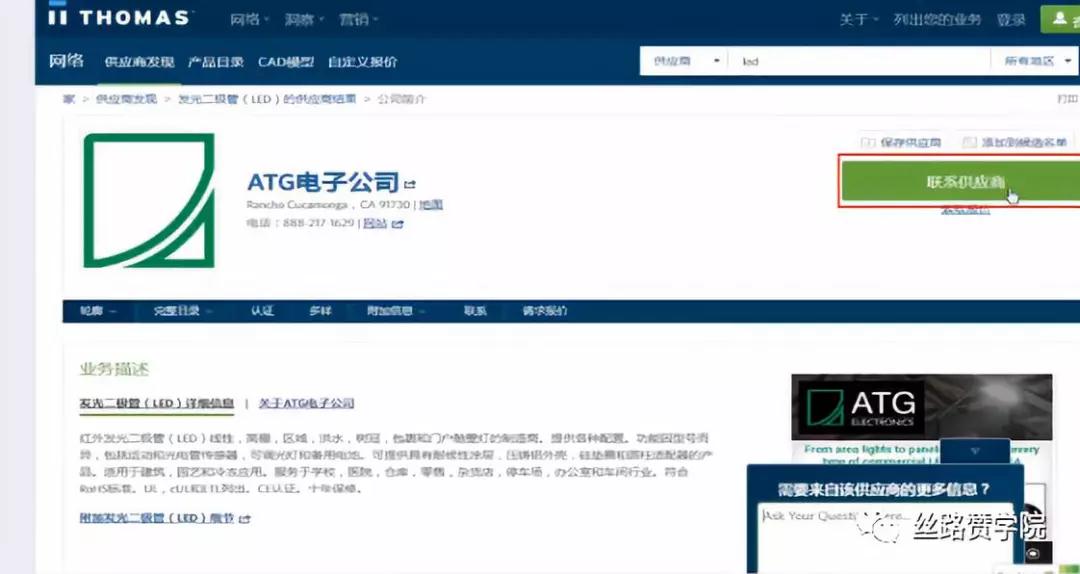Click the ATG company logo image
The image size is (1080, 574).
[x=149, y=201]
